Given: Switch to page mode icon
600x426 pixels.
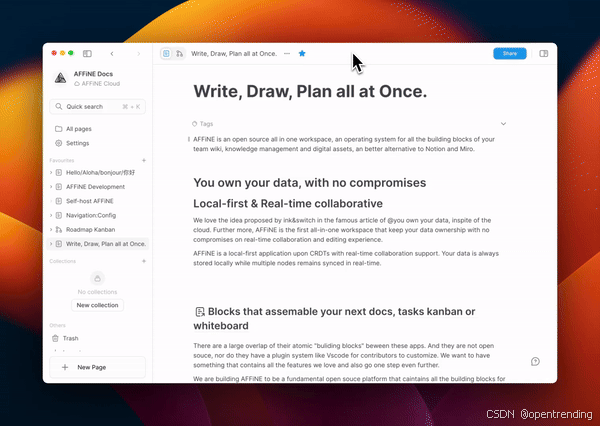Looking at the screenshot, I should [166, 54].
